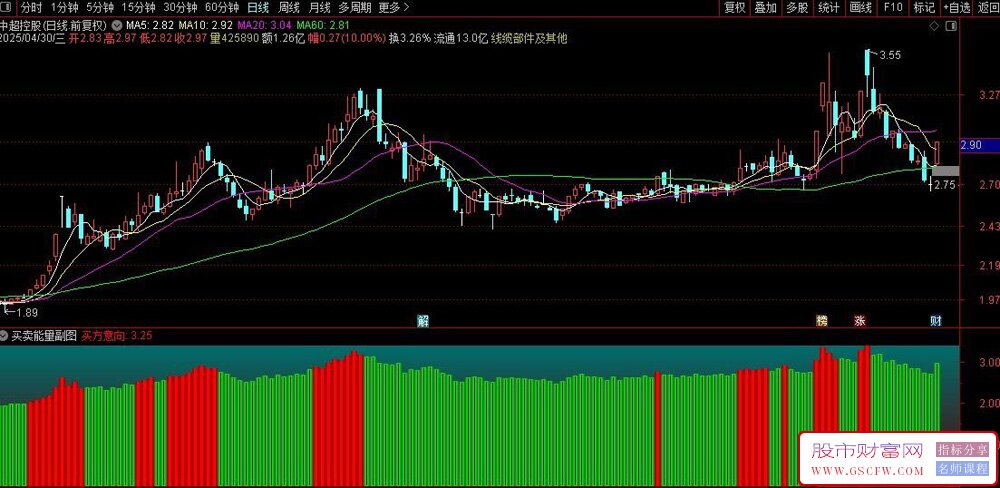Open the 财 event marker on timeline
Screen dimensions: 1000x488
pos(936,321)
